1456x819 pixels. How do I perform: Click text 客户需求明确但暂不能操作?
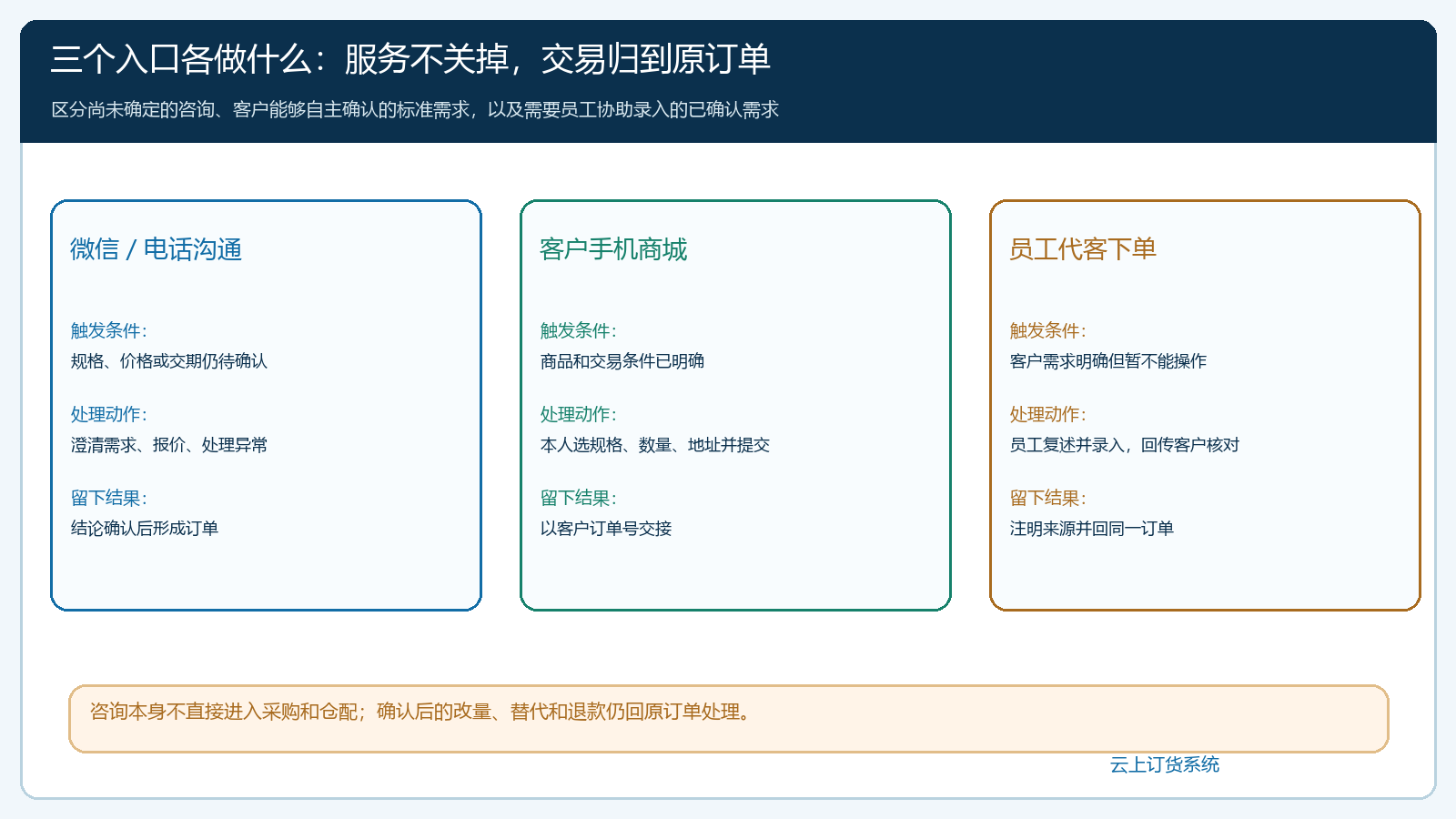[1108, 361]
